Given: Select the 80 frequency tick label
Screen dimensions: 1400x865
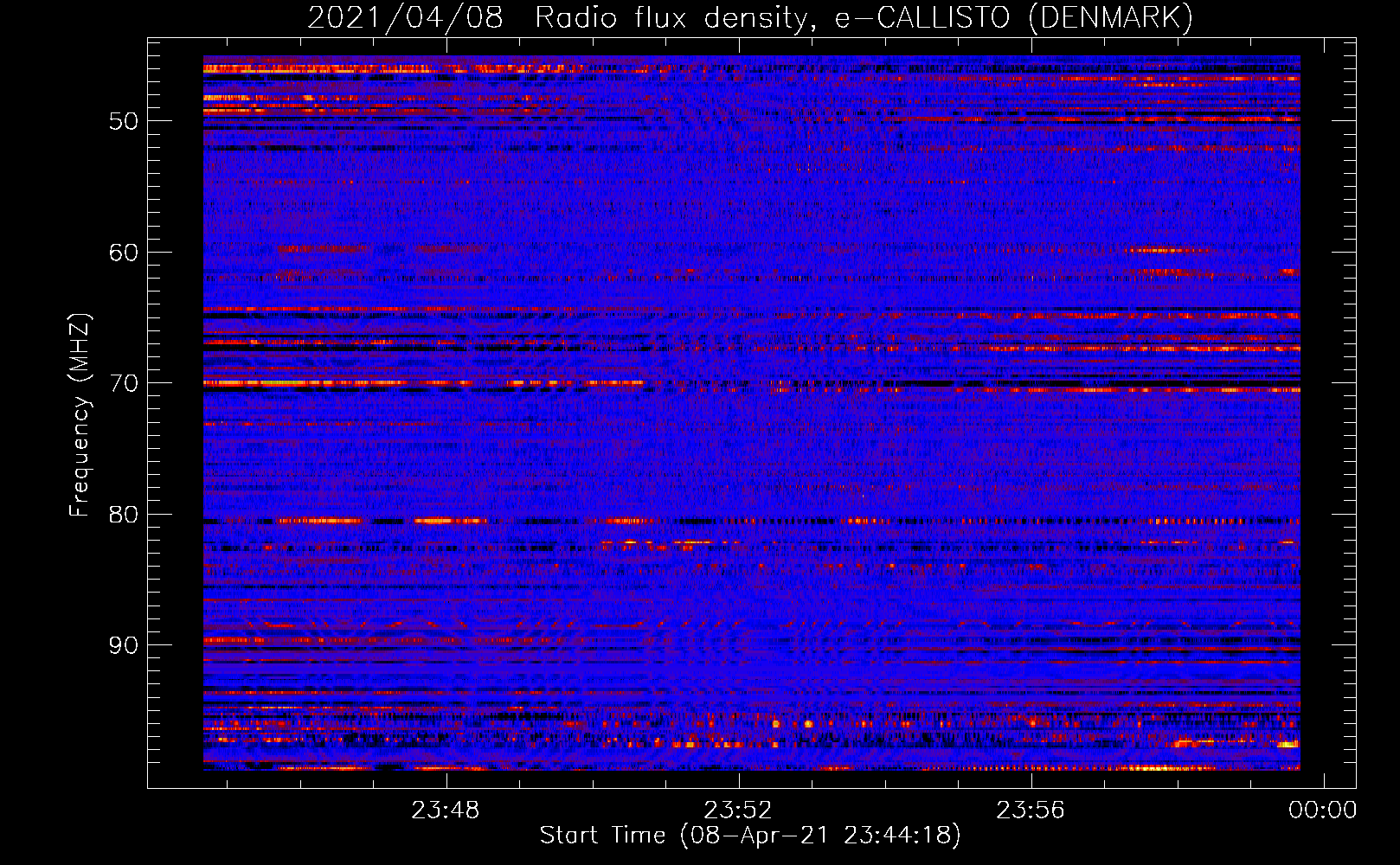Looking at the screenshot, I should click(124, 515).
